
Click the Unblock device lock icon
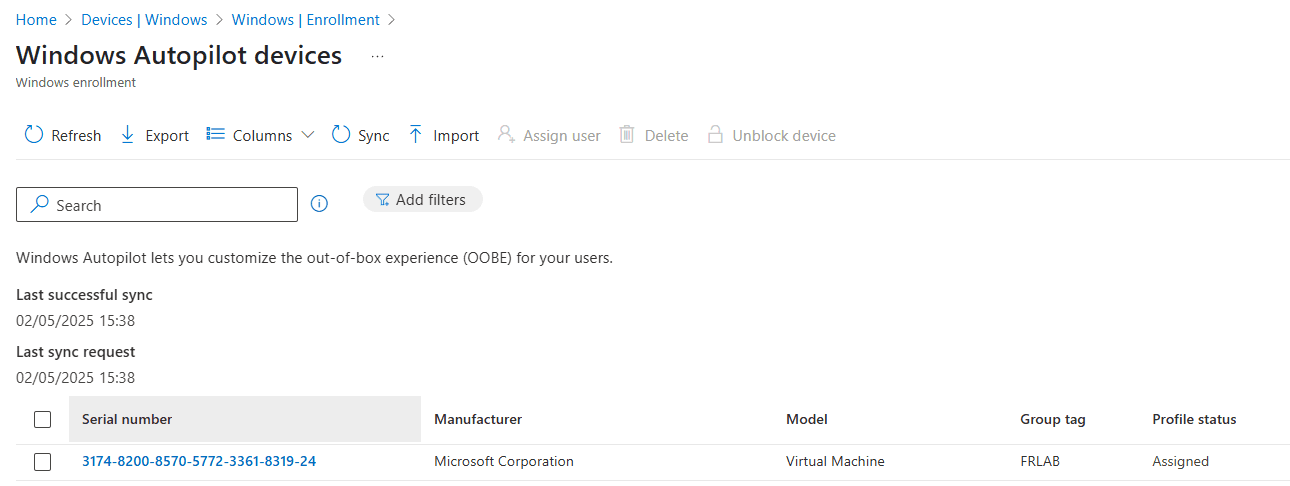[715, 135]
